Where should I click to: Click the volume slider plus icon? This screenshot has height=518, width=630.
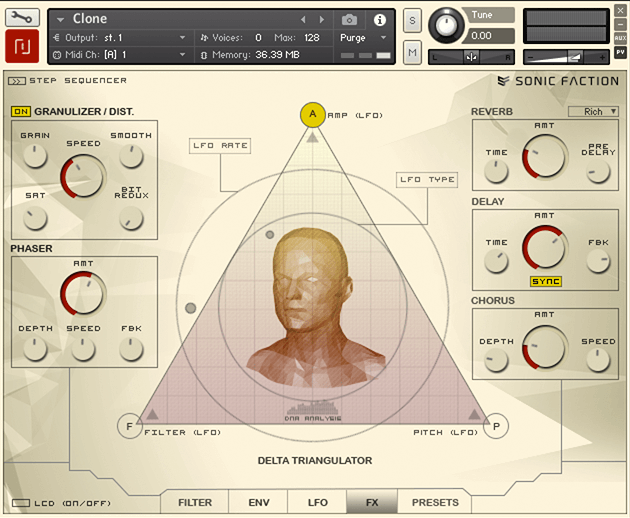[x=602, y=58]
